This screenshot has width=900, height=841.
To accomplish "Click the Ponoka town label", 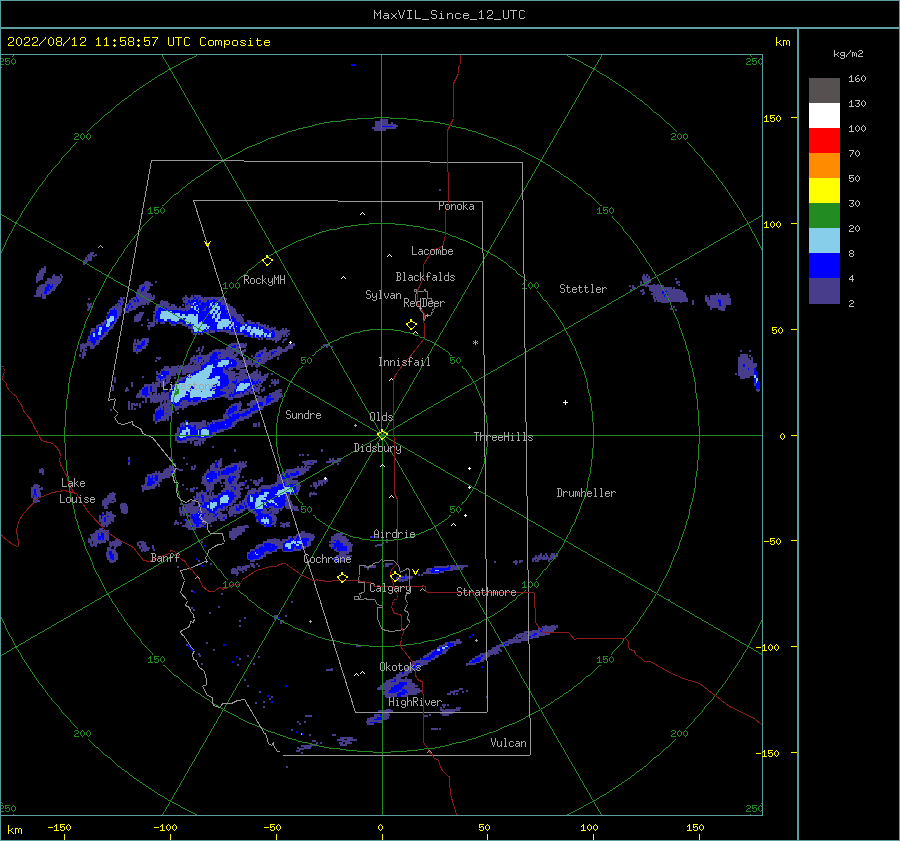I will point(456,206).
